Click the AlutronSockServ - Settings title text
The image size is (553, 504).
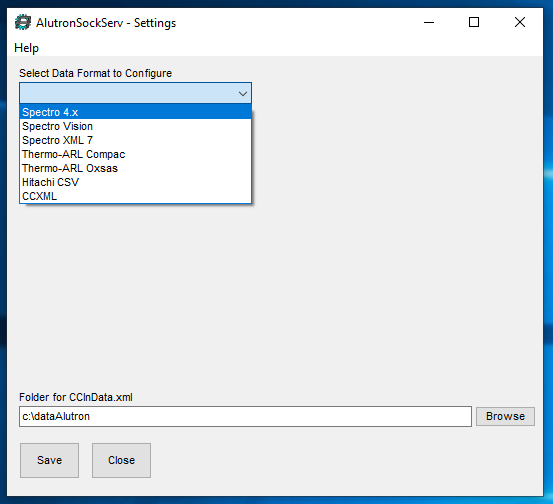click(106, 23)
